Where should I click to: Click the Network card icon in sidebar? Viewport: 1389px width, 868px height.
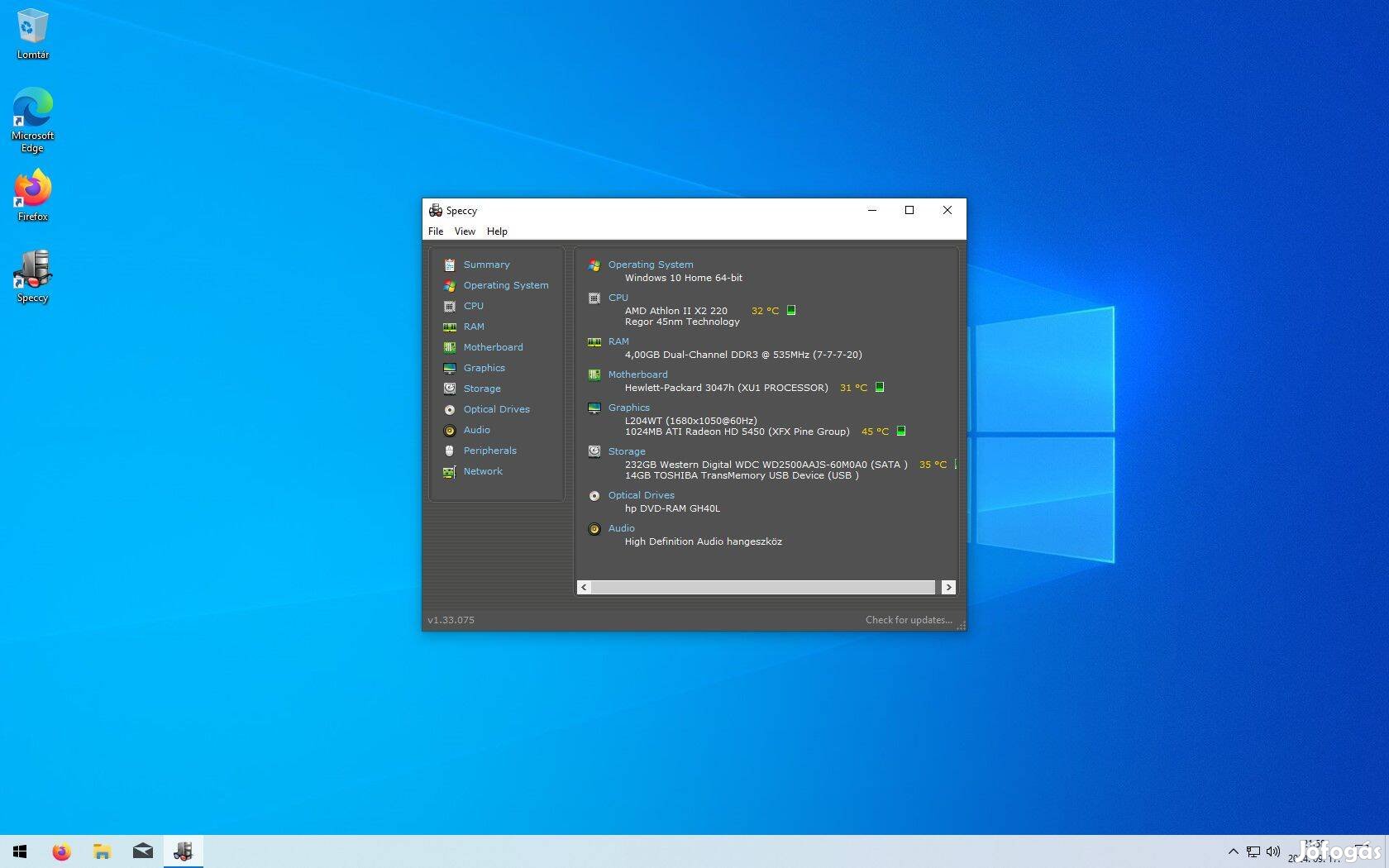tap(450, 471)
